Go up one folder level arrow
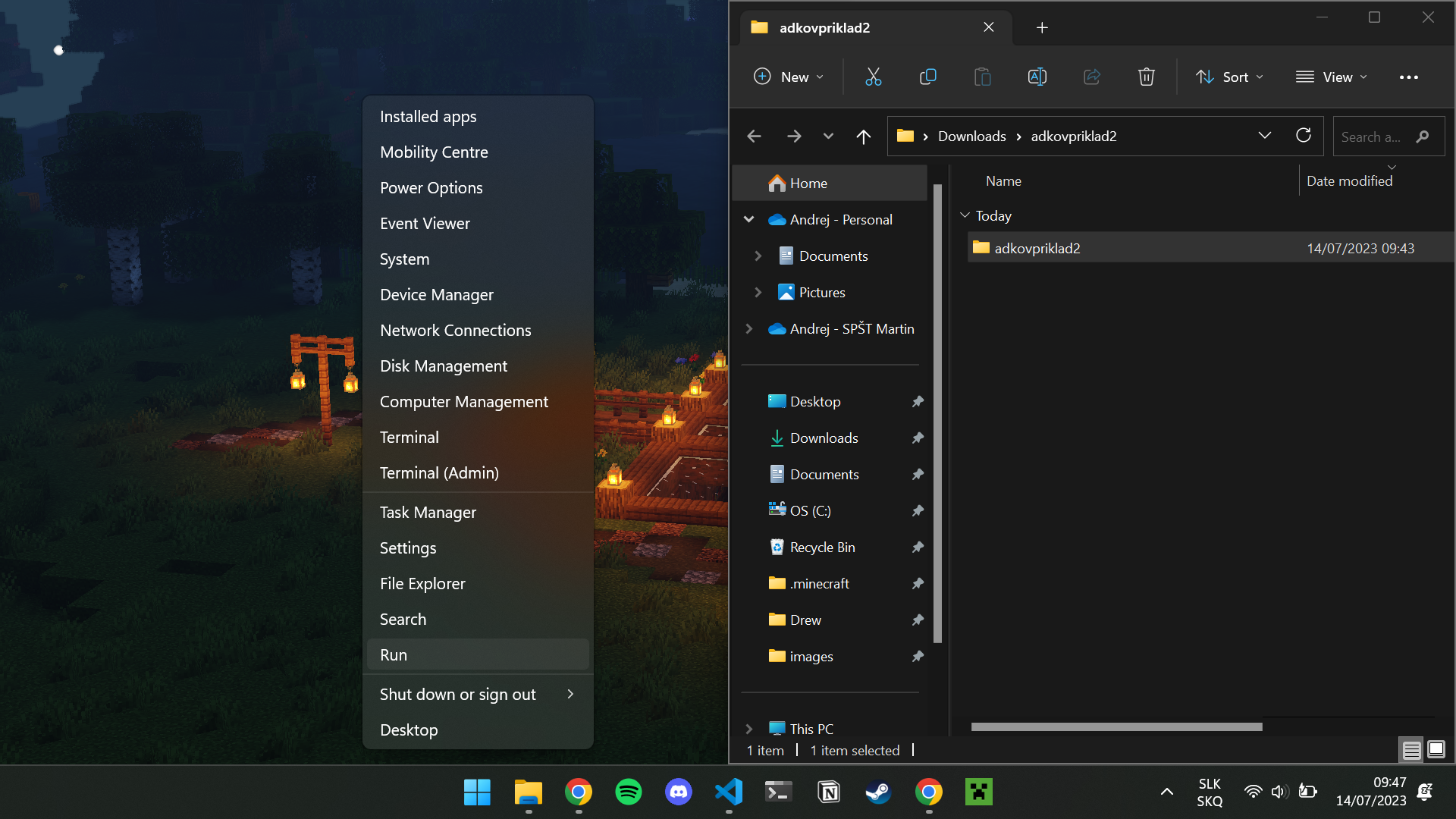This screenshot has height=819, width=1456. (863, 136)
